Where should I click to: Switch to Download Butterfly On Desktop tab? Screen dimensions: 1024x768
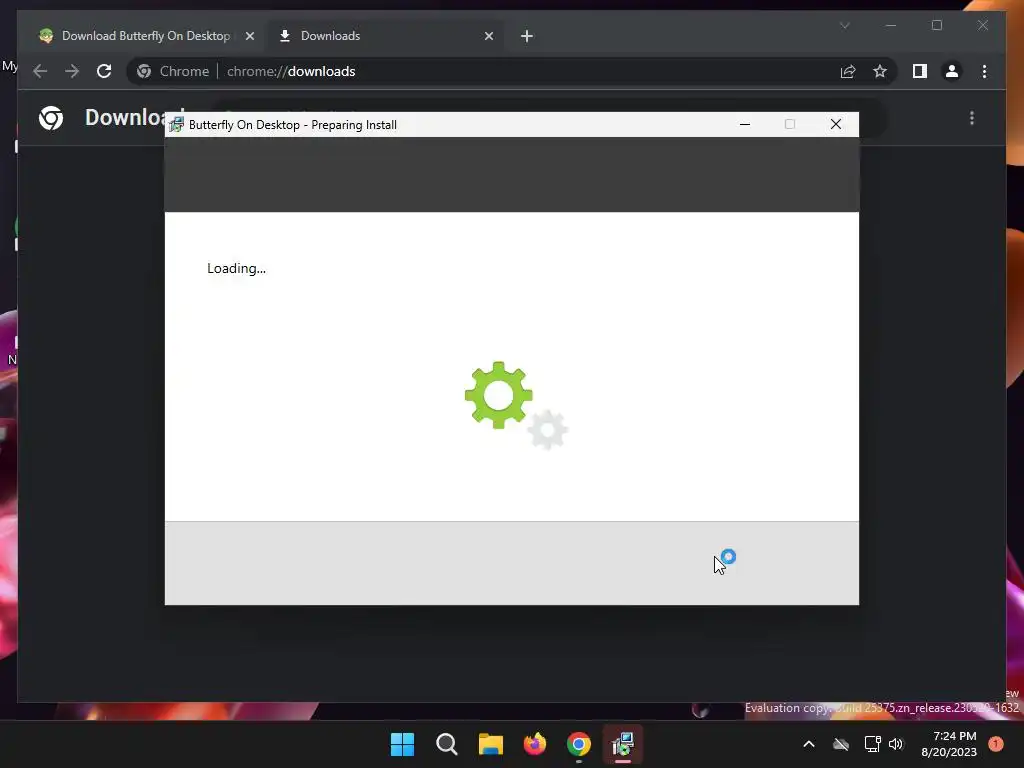(145, 36)
